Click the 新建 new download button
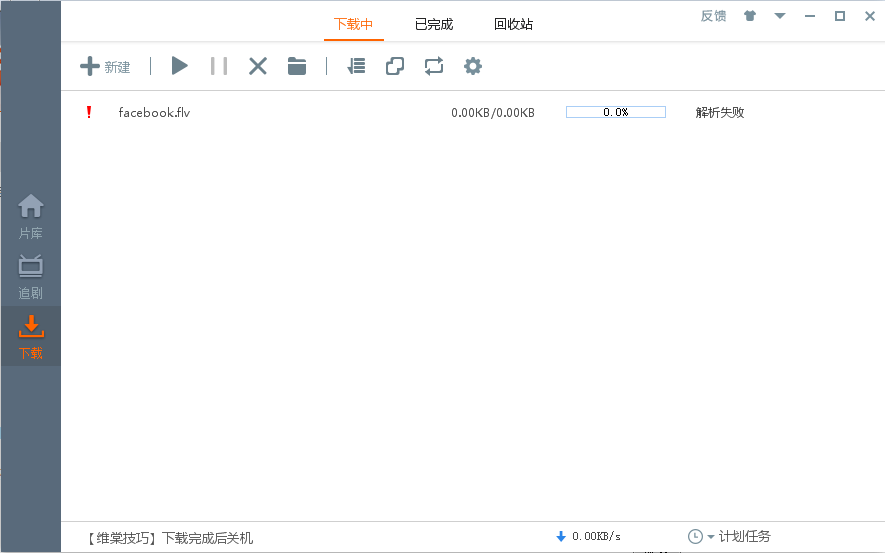Screen dimensions: 885x553 point(105,67)
